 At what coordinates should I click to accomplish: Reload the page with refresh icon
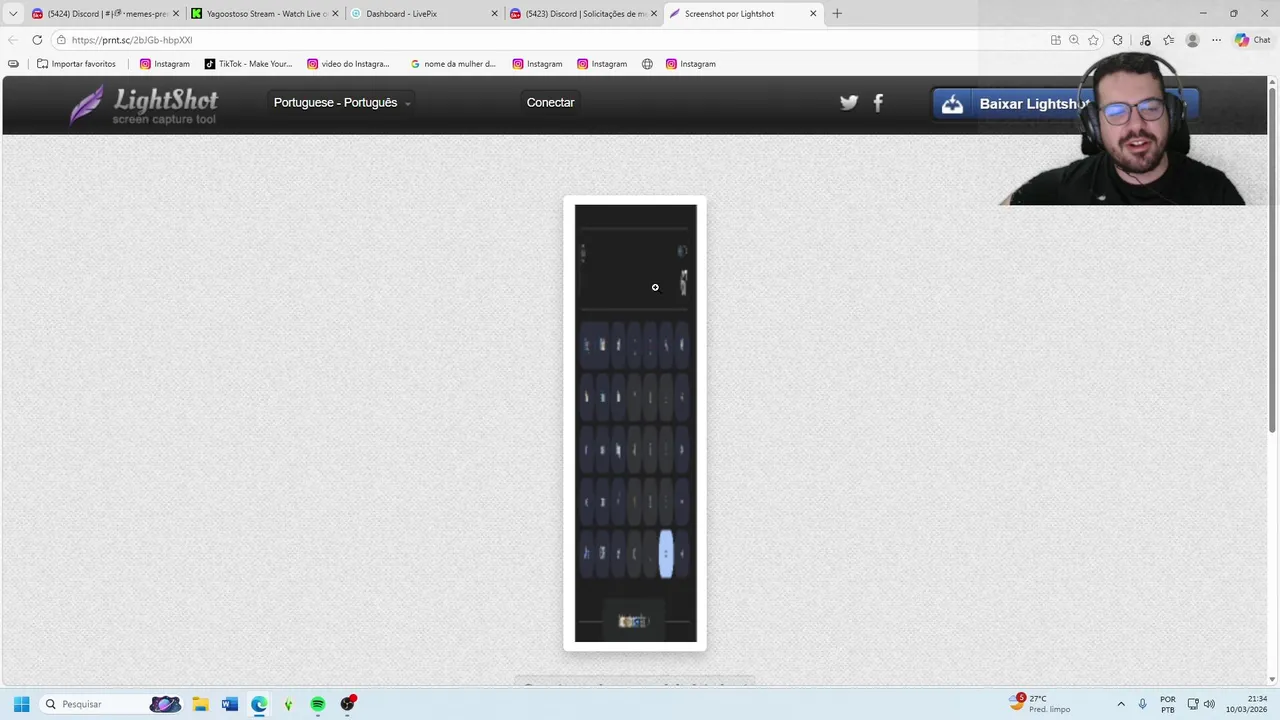[x=37, y=40]
